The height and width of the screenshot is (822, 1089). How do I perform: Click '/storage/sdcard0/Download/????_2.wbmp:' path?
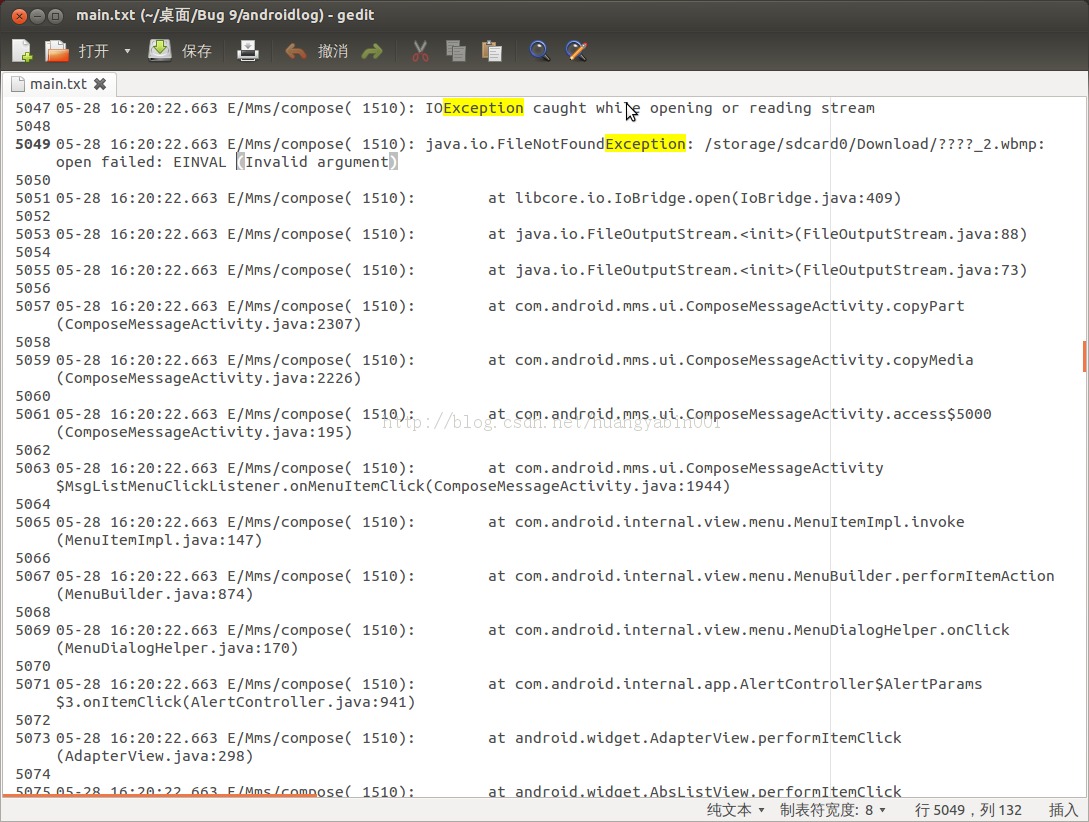click(874, 144)
